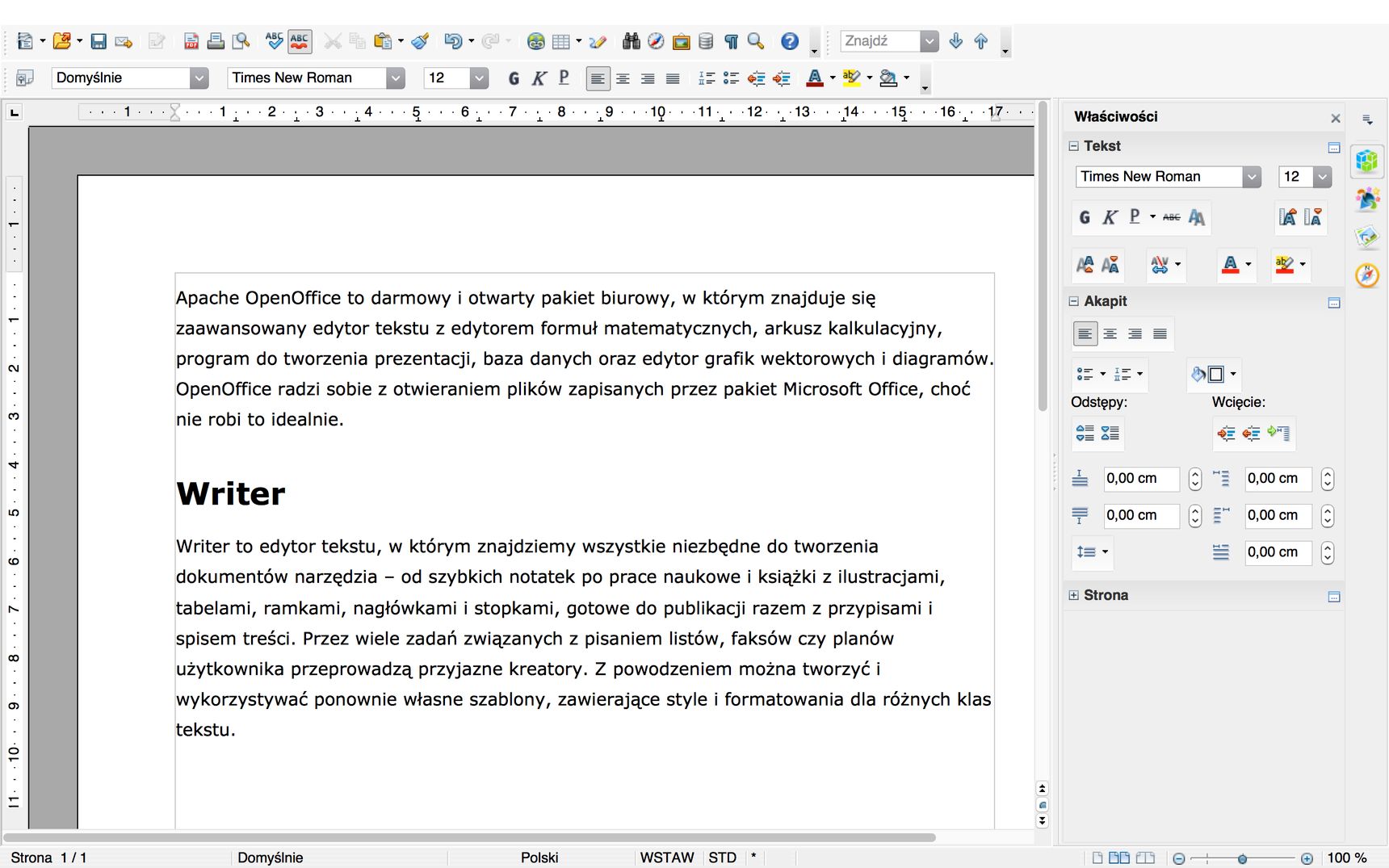Switch to Properties tab in sidebar tab bar

click(x=1367, y=161)
